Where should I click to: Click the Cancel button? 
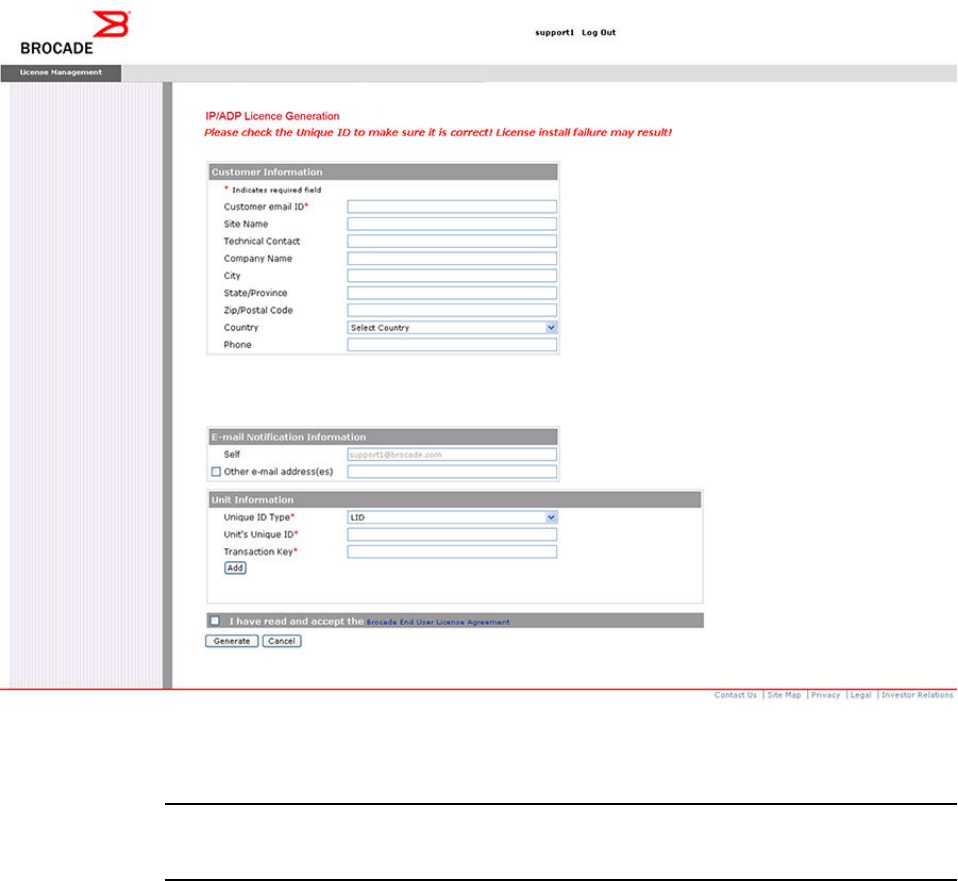point(282,641)
